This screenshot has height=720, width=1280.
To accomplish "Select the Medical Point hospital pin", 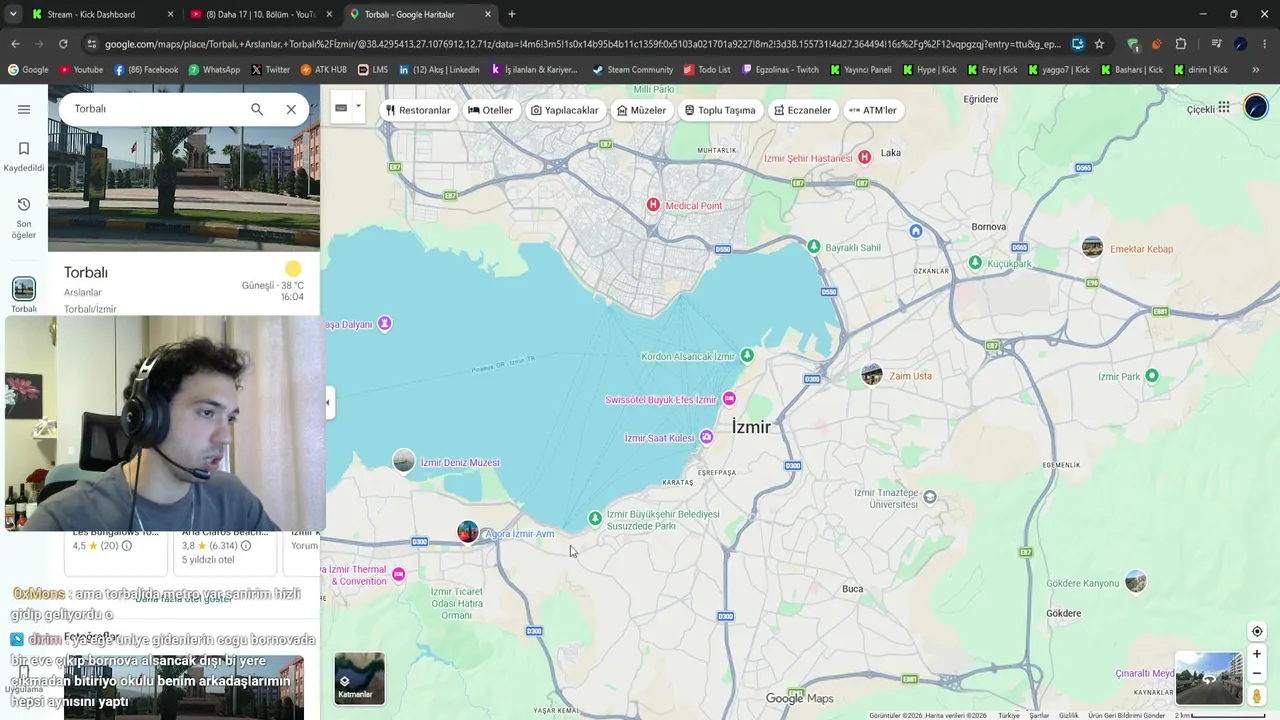I will (653, 205).
